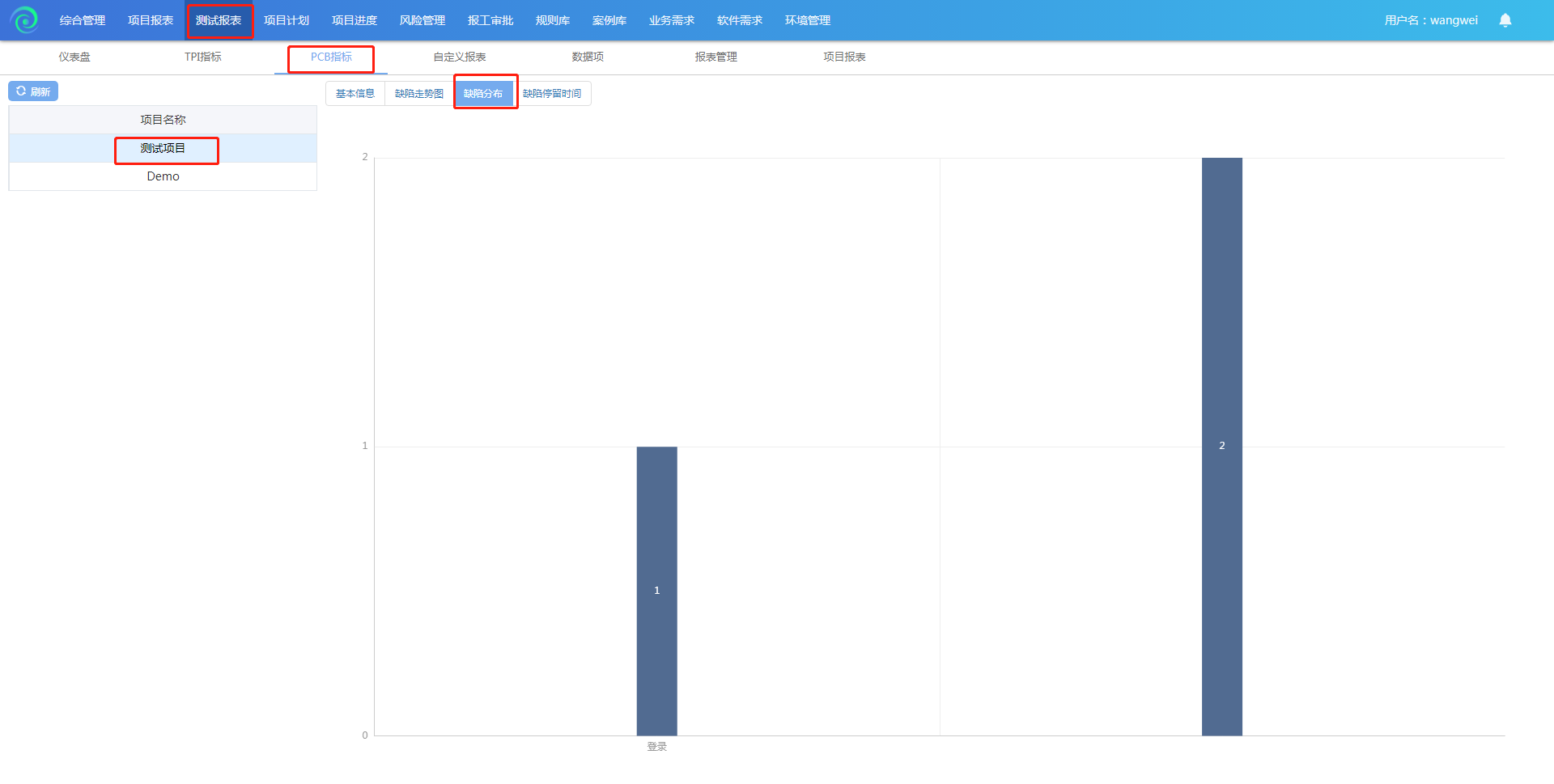Click the tall bar with value 2
Viewport: 1554px width, 784px height.
(1221, 446)
